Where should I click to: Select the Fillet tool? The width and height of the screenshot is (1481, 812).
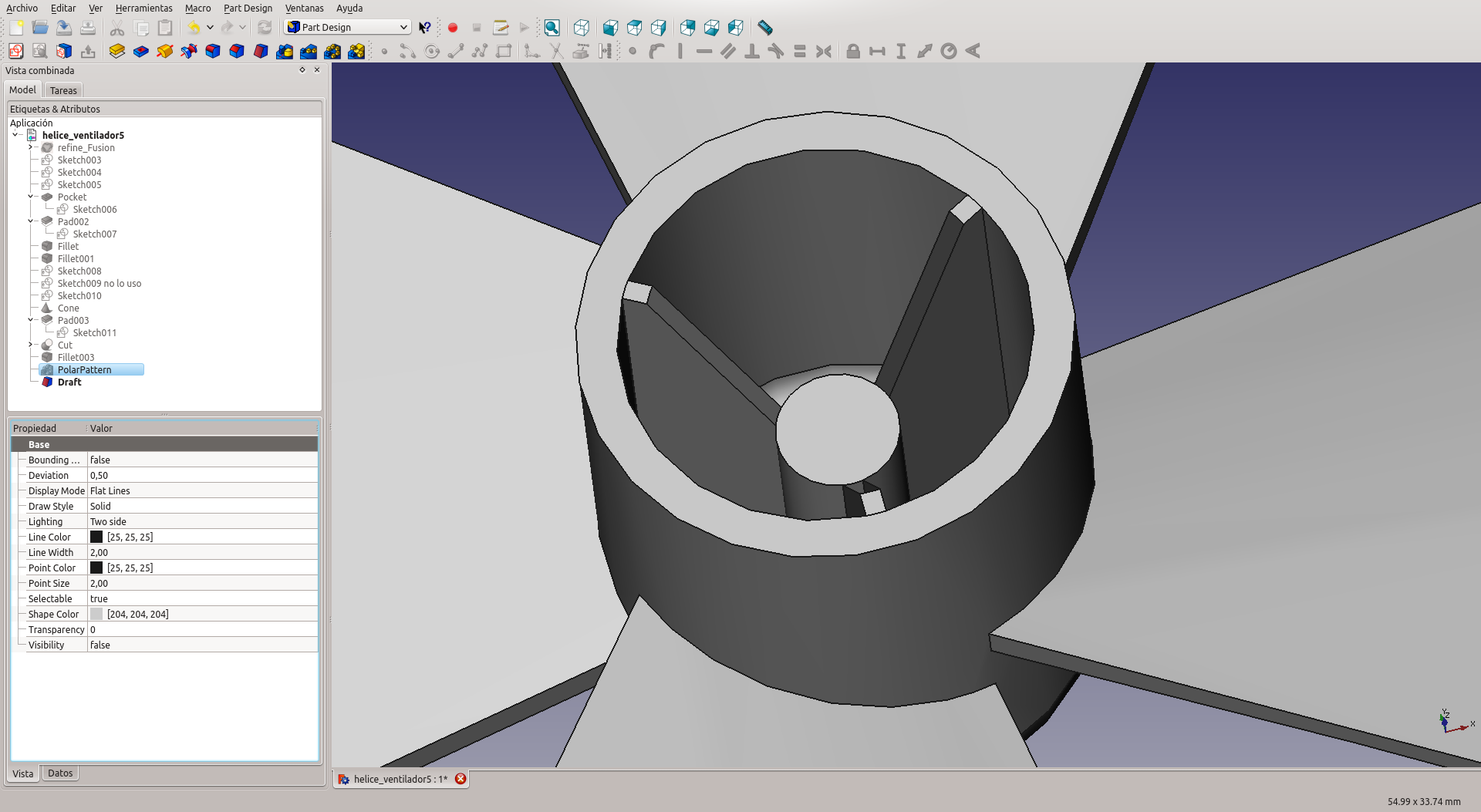coord(213,51)
